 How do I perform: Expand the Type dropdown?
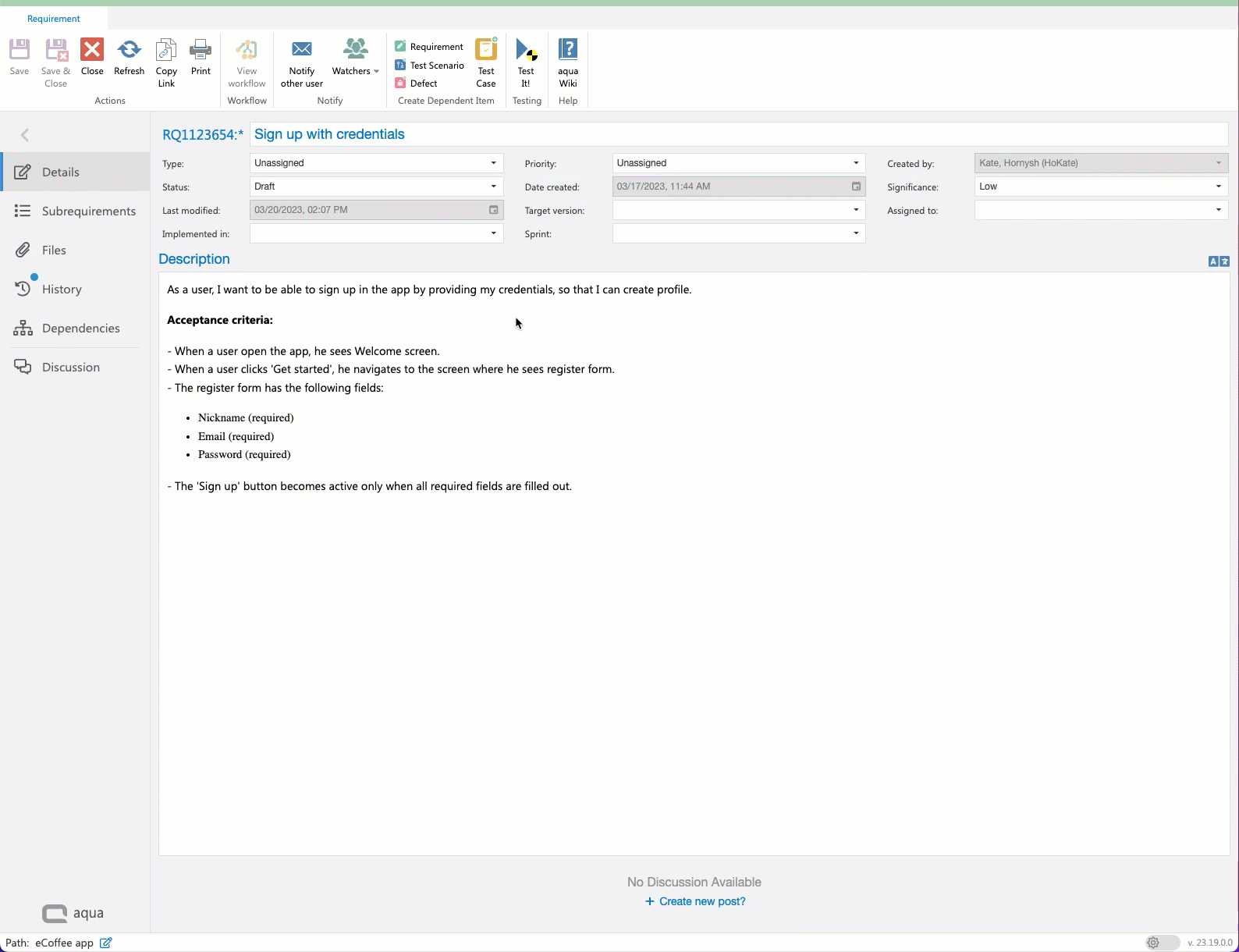point(493,163)
